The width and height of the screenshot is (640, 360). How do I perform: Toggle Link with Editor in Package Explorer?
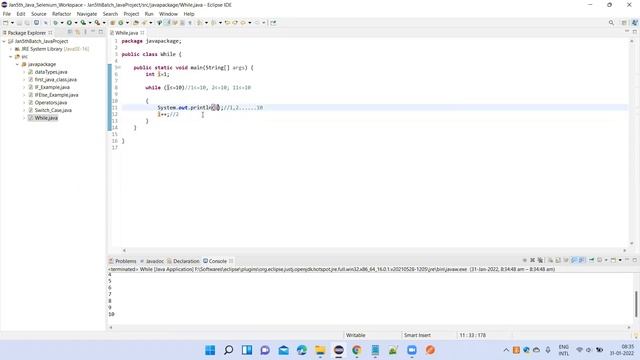click(x=78, y=32)
